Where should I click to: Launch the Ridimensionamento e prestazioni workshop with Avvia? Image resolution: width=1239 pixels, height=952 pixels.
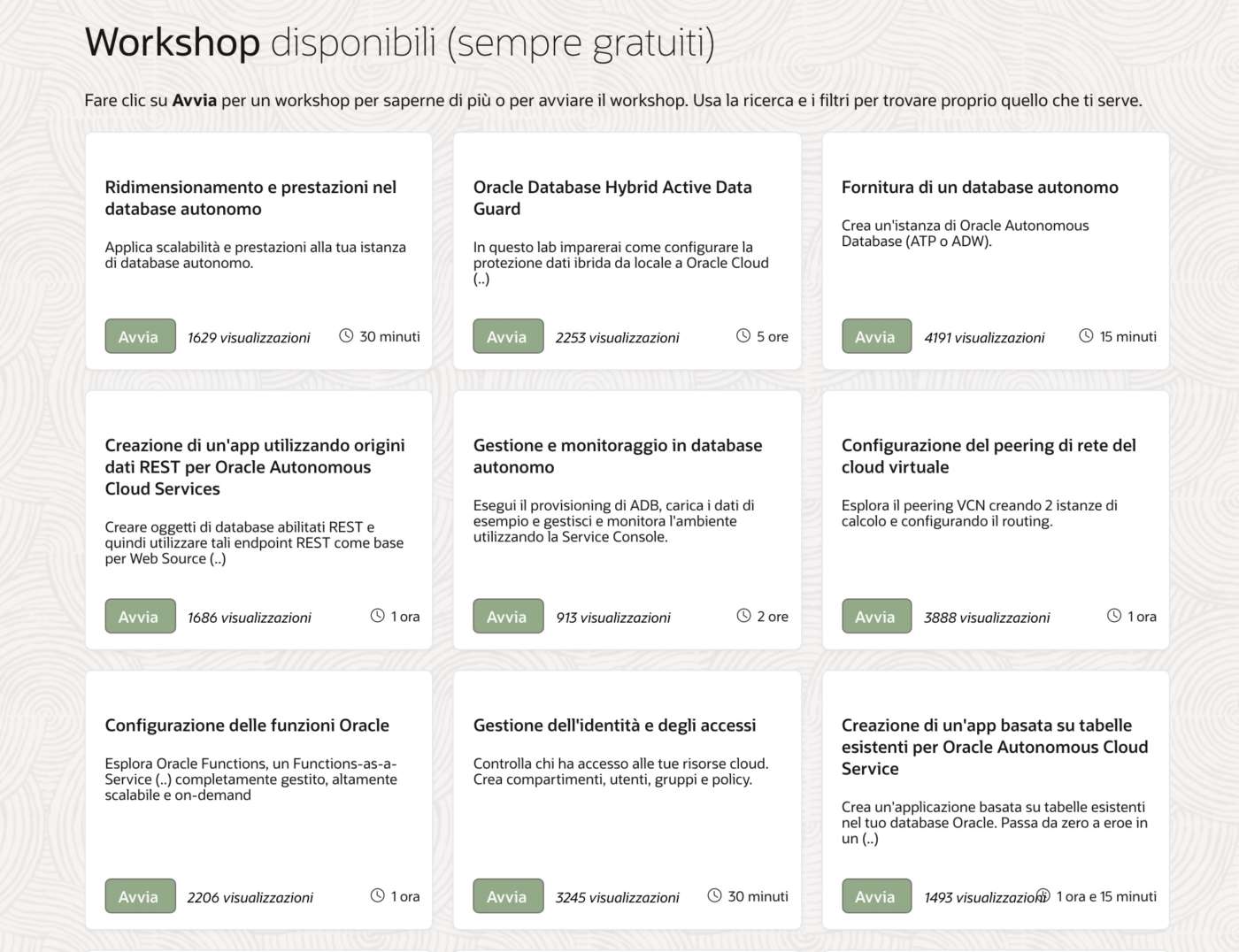coord(140,336)
